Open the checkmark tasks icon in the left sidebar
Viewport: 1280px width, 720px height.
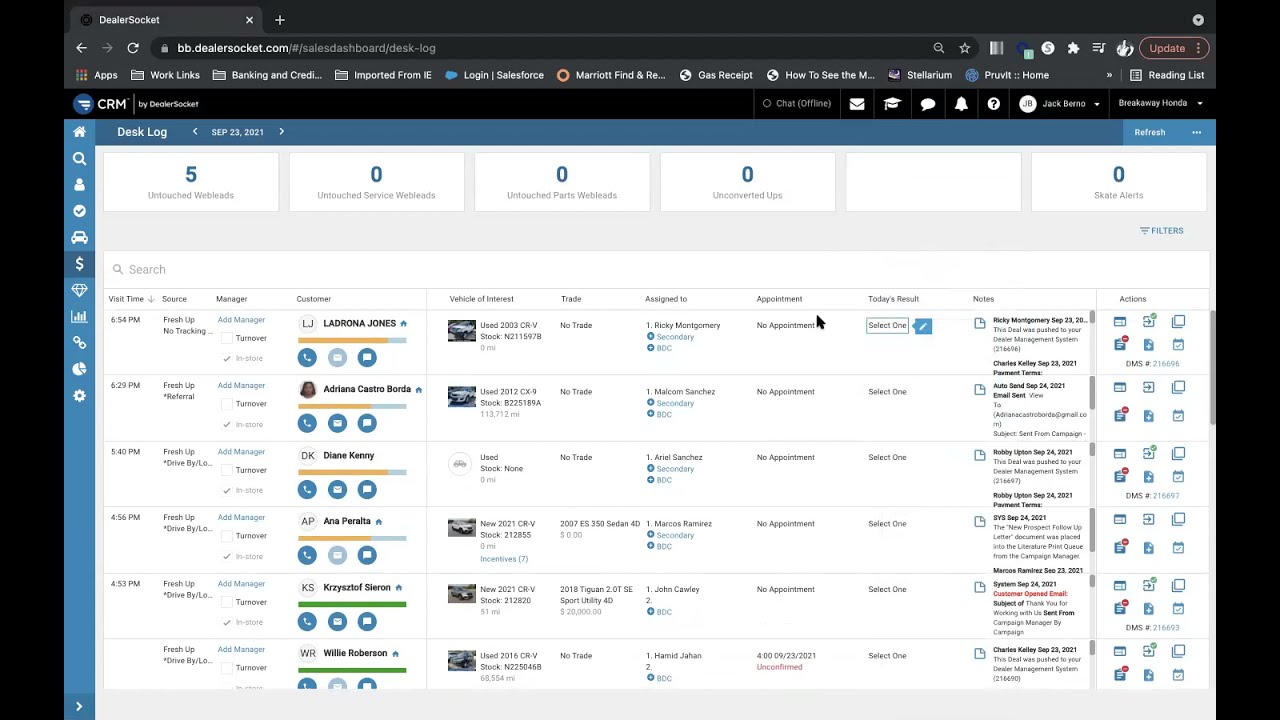coord(79,211)
